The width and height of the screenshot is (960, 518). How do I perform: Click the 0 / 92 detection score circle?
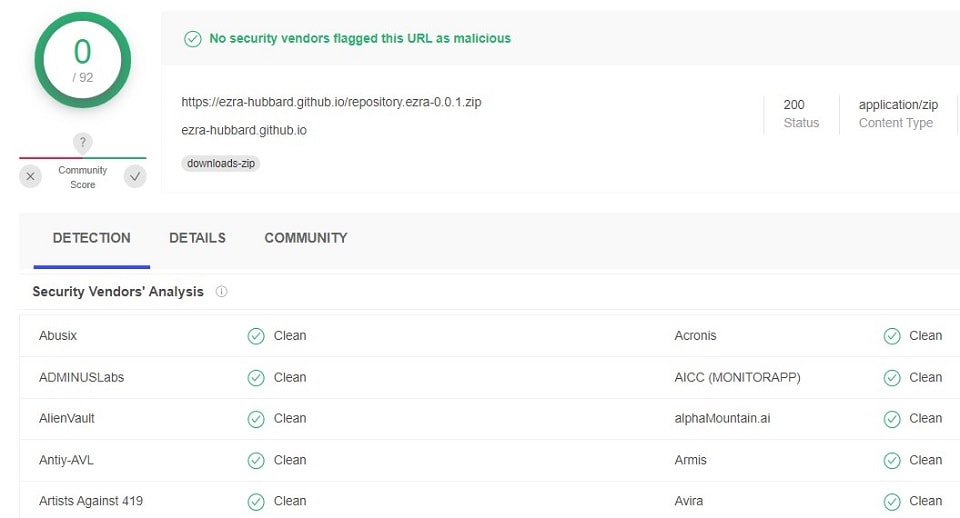tap(82, 59)
